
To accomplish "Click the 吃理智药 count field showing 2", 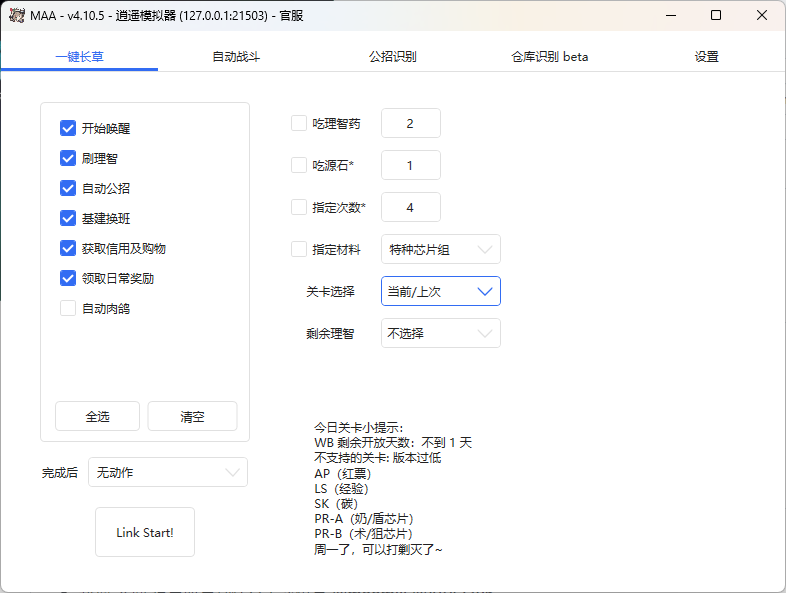I will [x=411, y=123].
